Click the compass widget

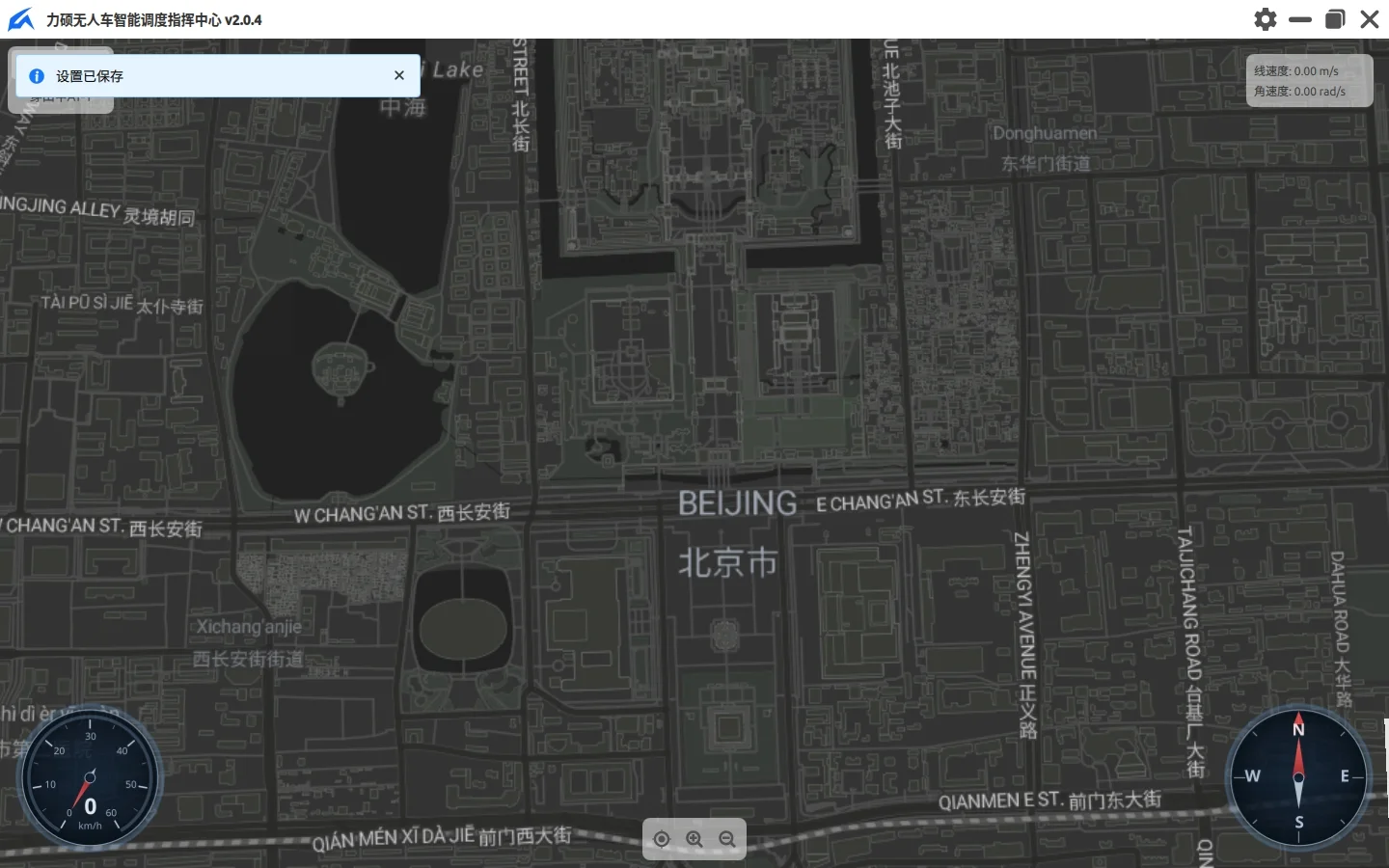[x=1298, y=777]
